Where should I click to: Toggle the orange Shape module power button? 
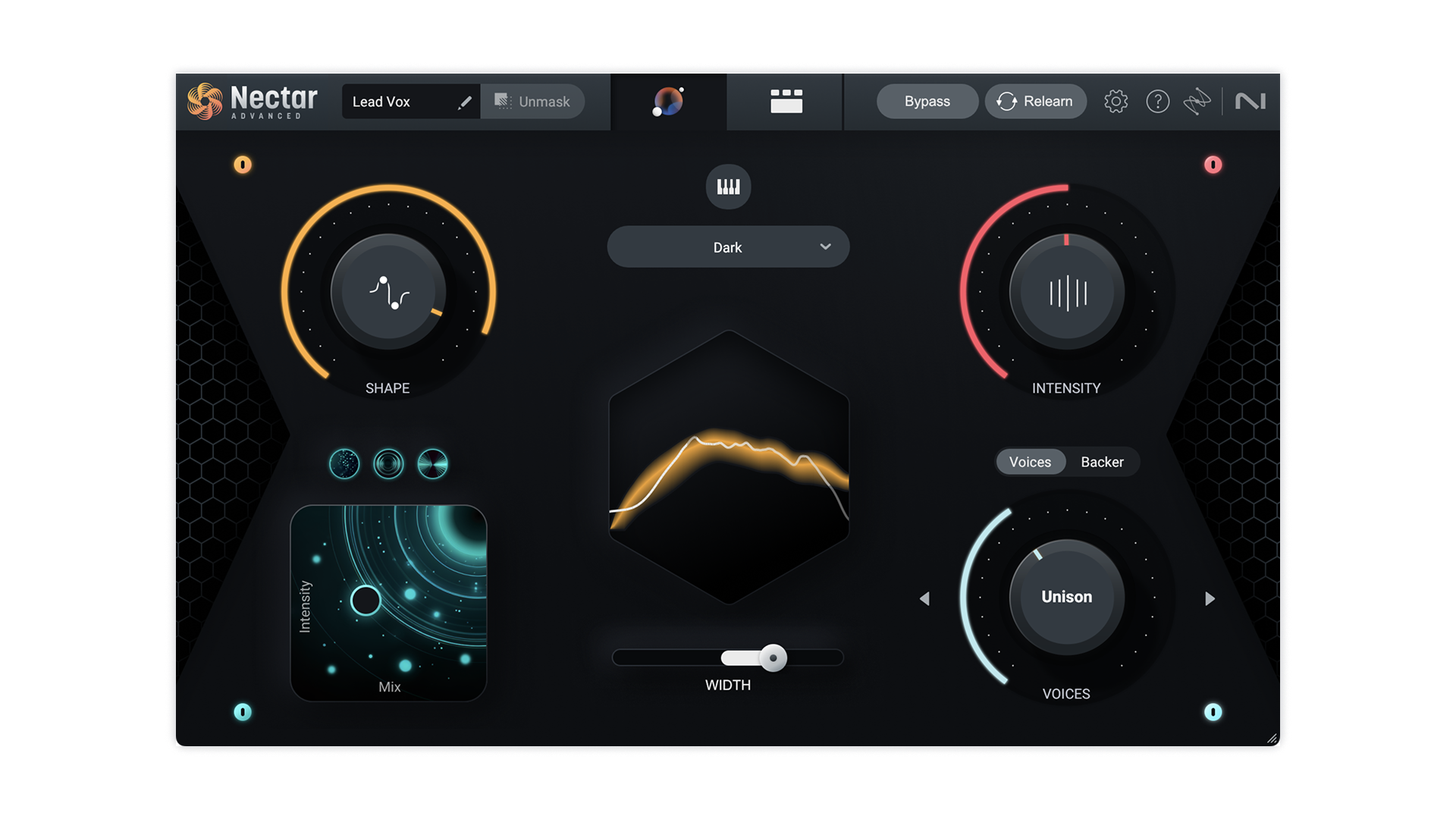point(243,165)
